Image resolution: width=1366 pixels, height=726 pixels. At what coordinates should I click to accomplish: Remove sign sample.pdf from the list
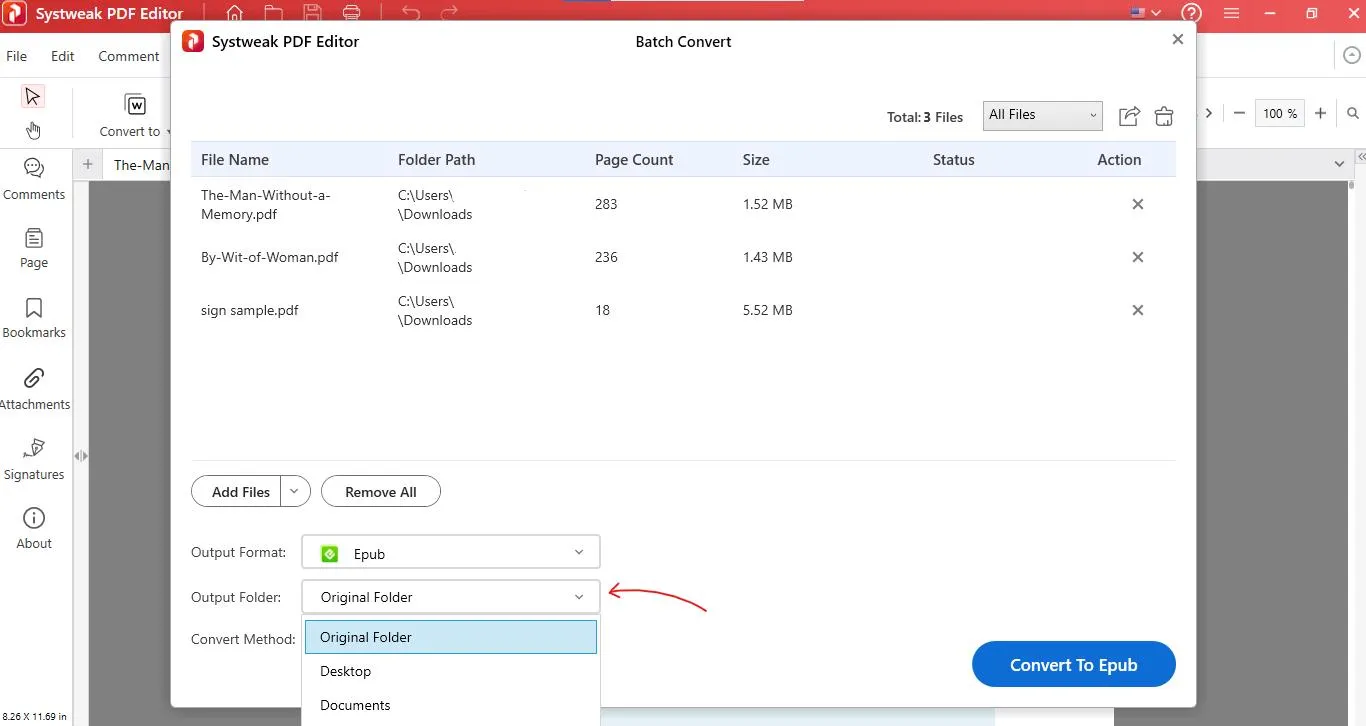(1137, 310)
